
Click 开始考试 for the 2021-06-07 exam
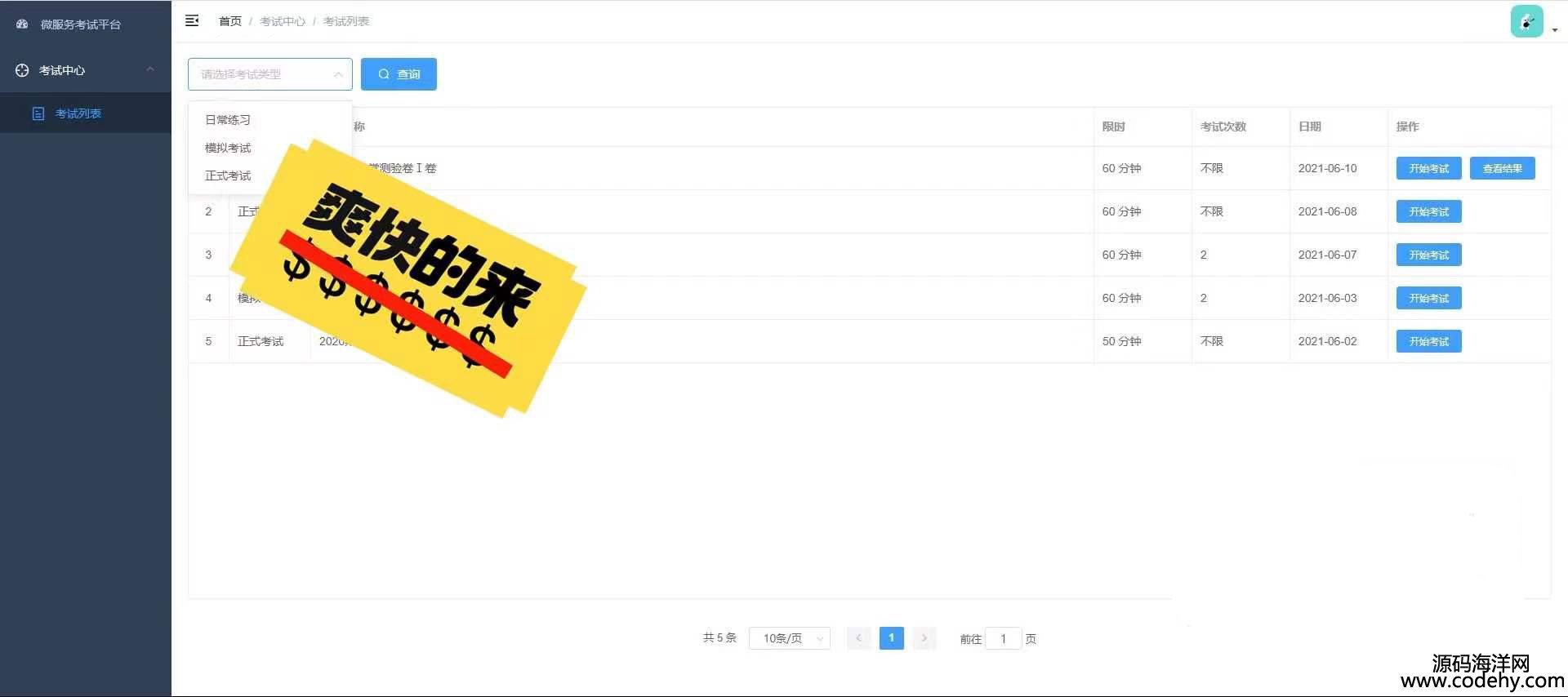[1429, 255]
